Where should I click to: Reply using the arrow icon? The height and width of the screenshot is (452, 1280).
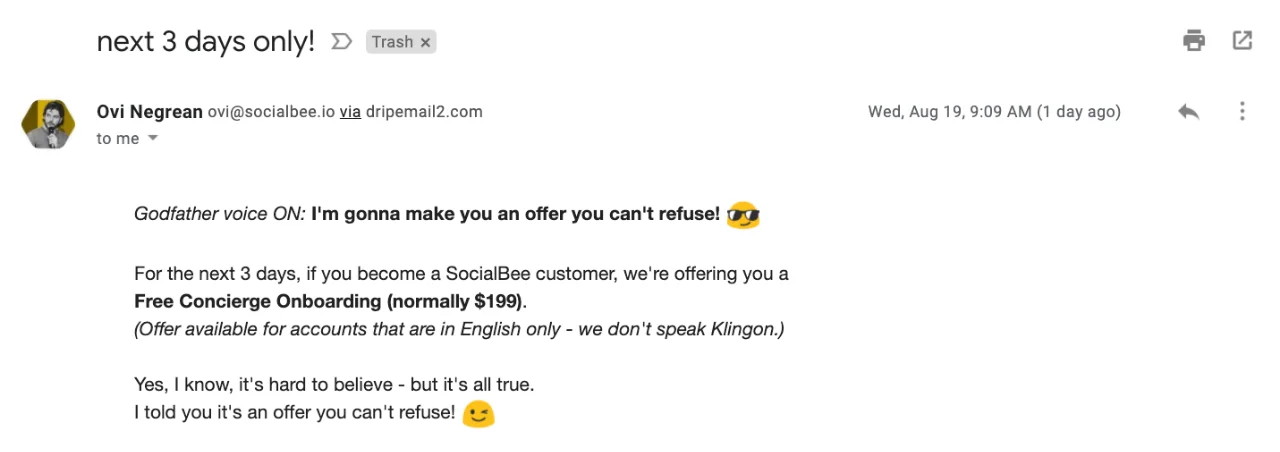1188,112
